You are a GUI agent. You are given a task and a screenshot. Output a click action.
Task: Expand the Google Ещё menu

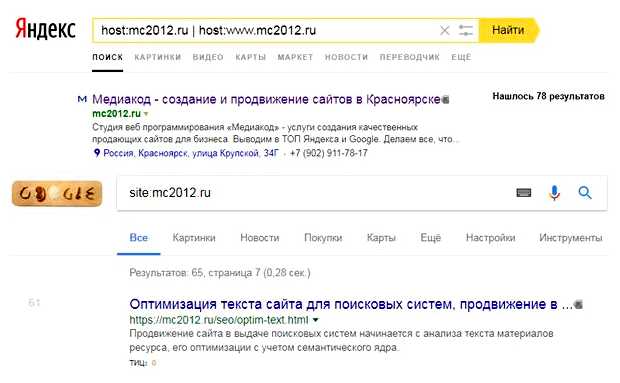click(x=430, y=238)
